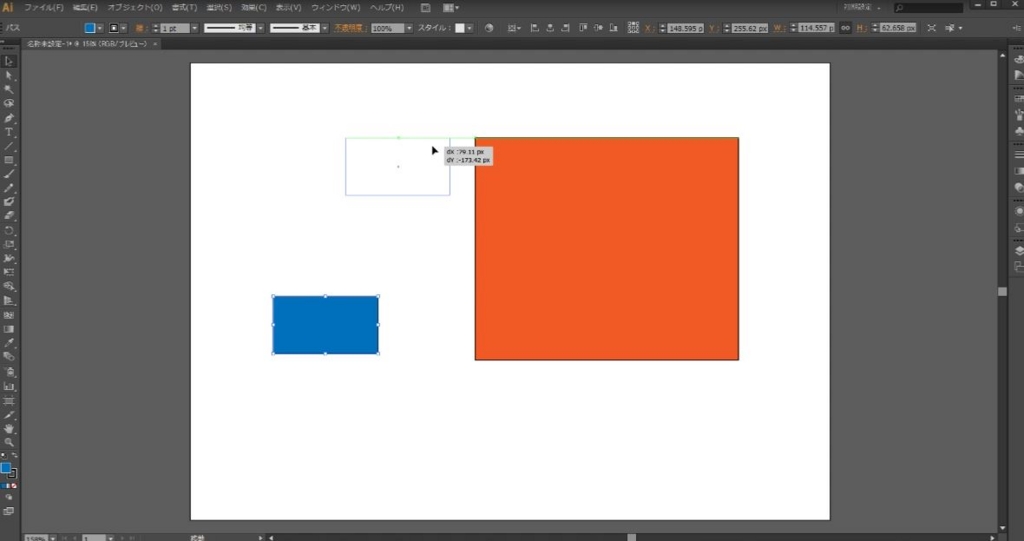Open zoom level dropdown in status bar
Screen dimensions: 1024x541
click(x=53, y=538)
